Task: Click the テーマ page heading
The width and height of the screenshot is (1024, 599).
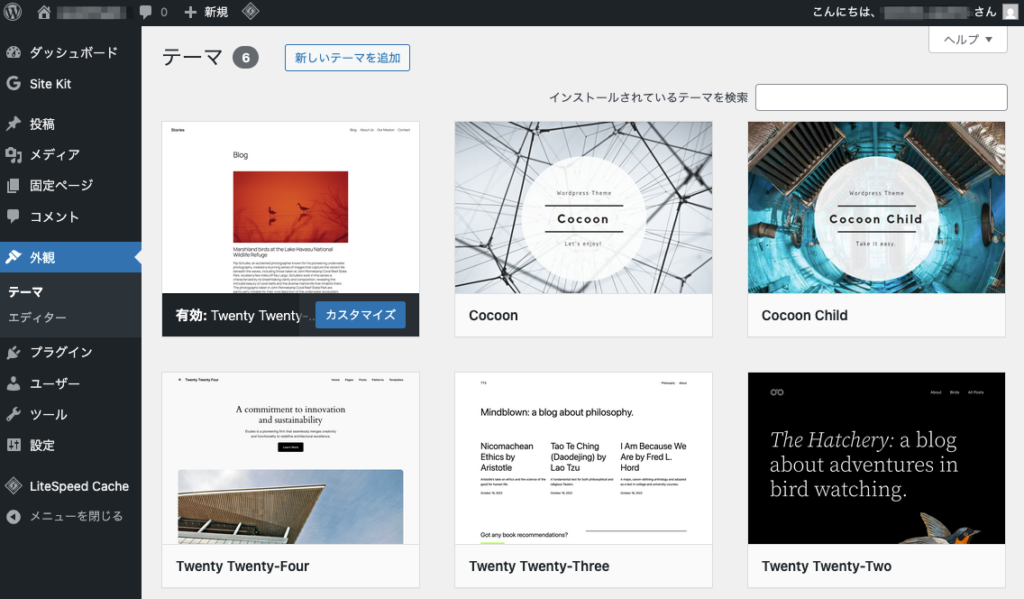Action: click(192, 57)
